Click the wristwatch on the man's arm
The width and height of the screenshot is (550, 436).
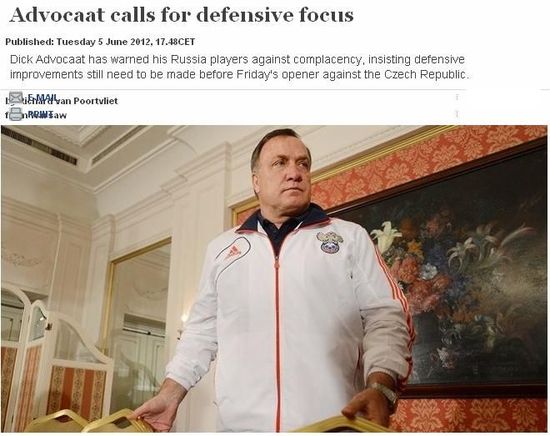(x=384, y=393)
